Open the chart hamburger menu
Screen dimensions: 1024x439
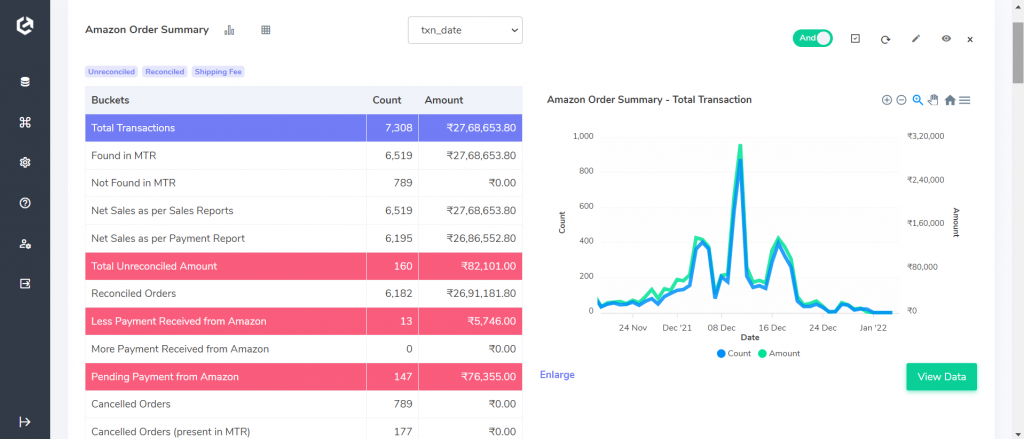click(x=965, y=100)
